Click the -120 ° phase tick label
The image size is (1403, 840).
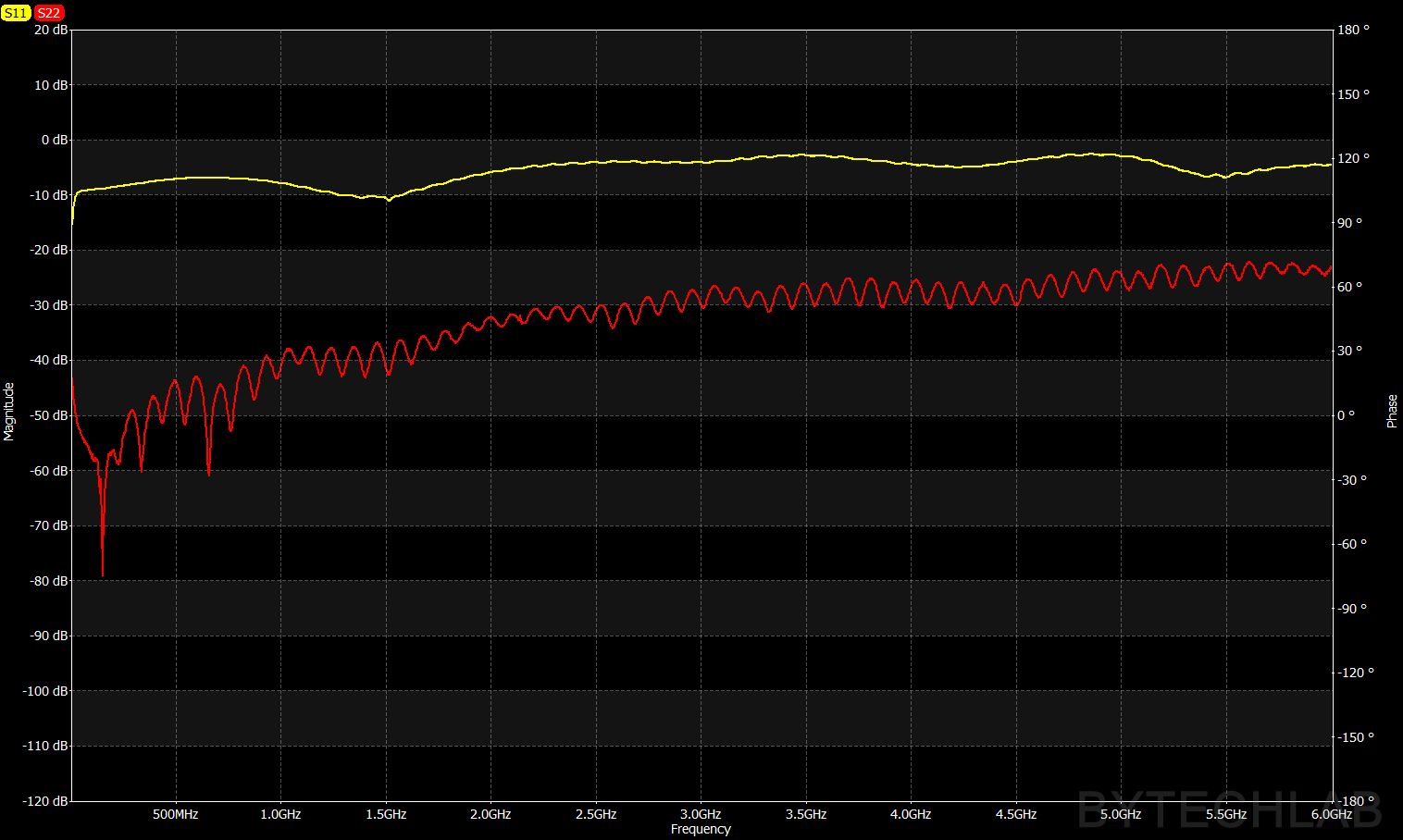[1356, 673]
